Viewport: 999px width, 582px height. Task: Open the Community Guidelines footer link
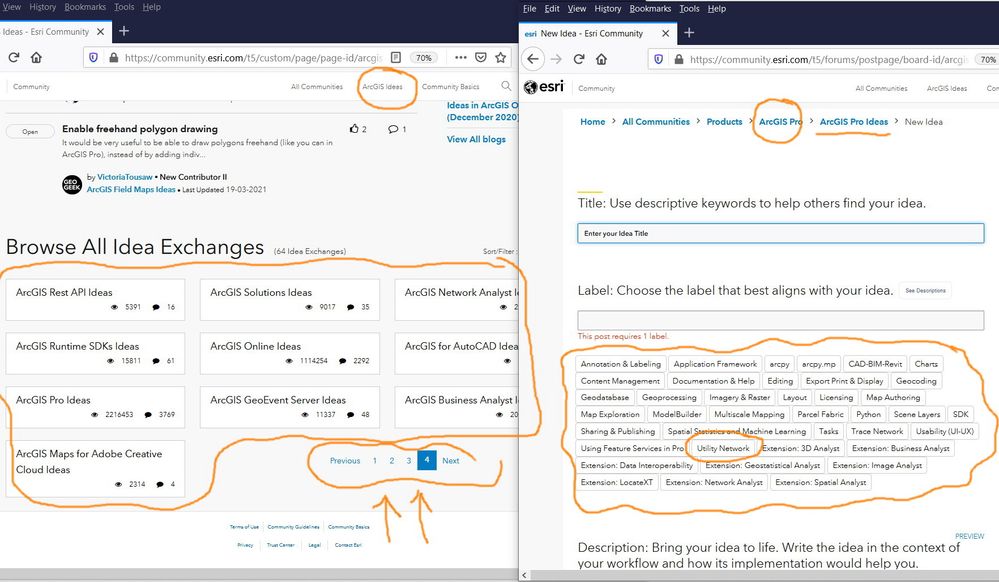pyautogui.click(x=293, y=527)
